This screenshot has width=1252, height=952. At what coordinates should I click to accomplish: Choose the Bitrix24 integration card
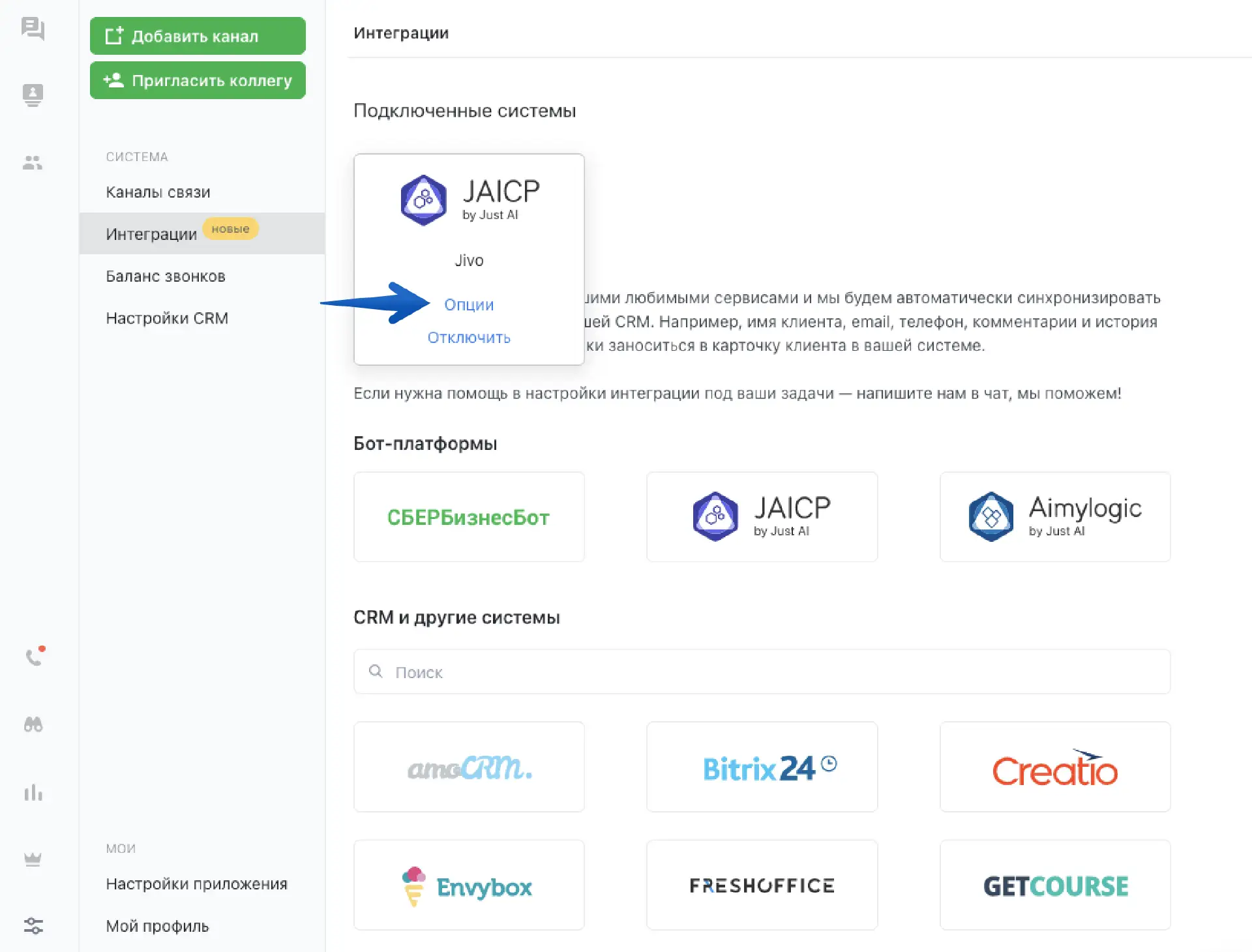(x=762, y=767)
